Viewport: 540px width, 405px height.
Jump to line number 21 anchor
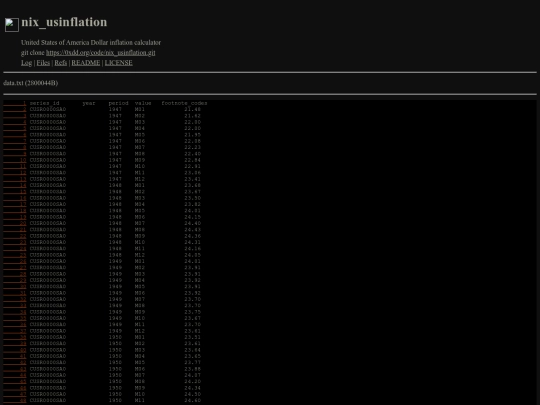[15, 230]
